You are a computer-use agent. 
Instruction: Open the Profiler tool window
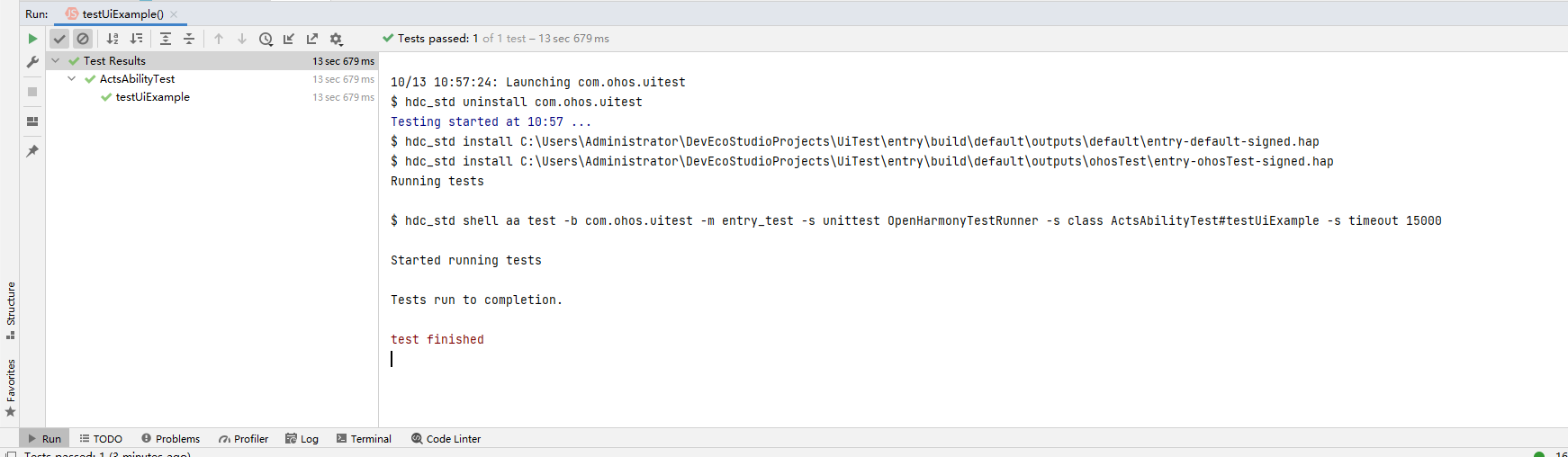click(x=243, y=439)
